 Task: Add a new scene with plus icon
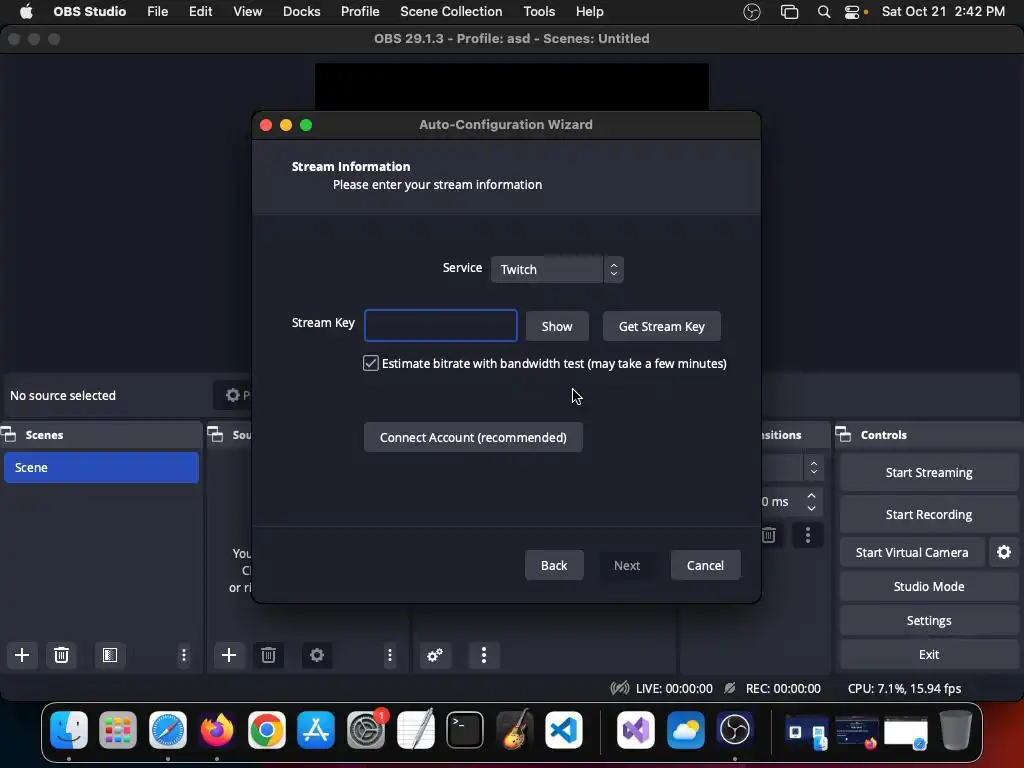(x=22, y=655)
